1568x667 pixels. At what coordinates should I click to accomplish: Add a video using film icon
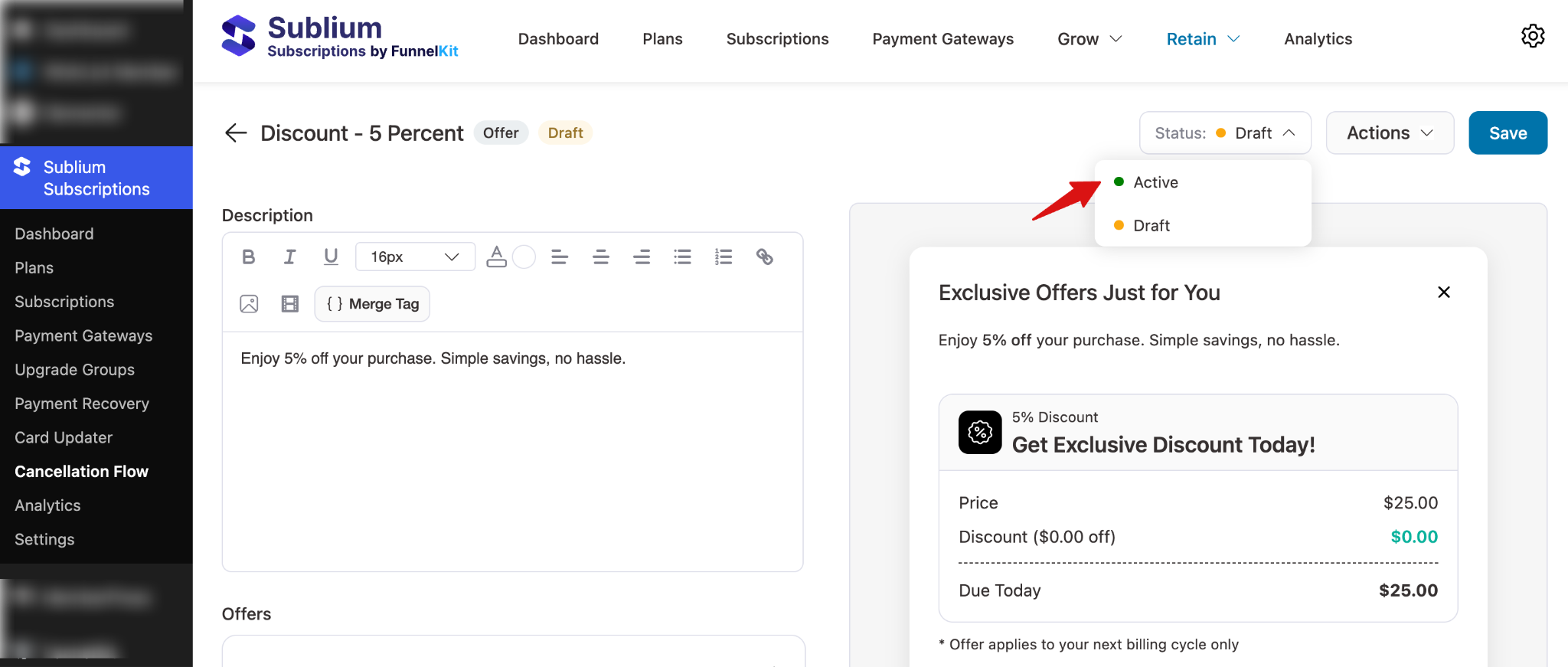(290, 304)
